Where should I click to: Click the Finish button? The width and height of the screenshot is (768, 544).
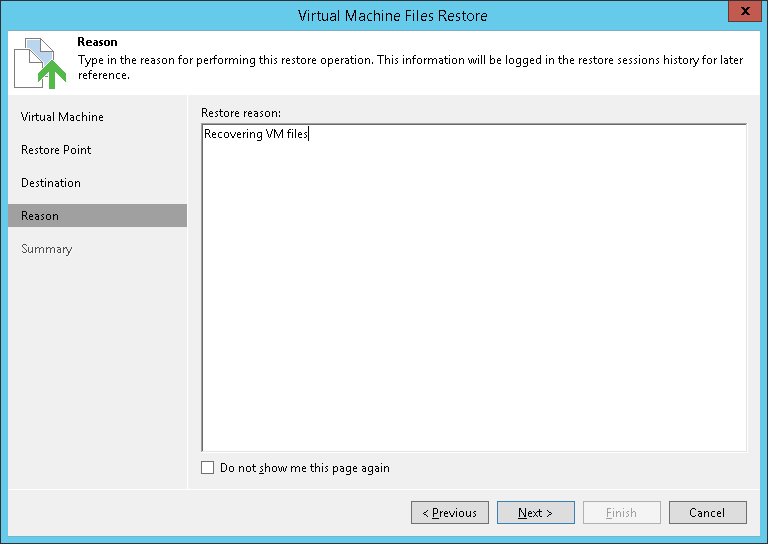click(x=622, y=513)
